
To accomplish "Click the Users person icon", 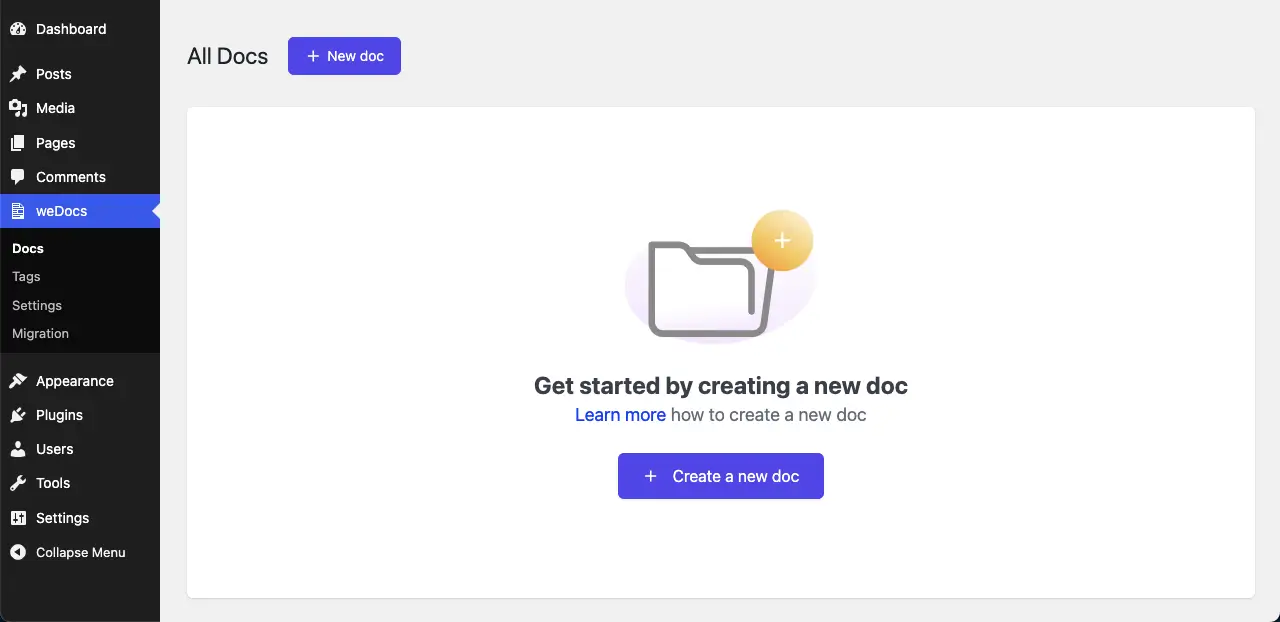I will (18, 449).
